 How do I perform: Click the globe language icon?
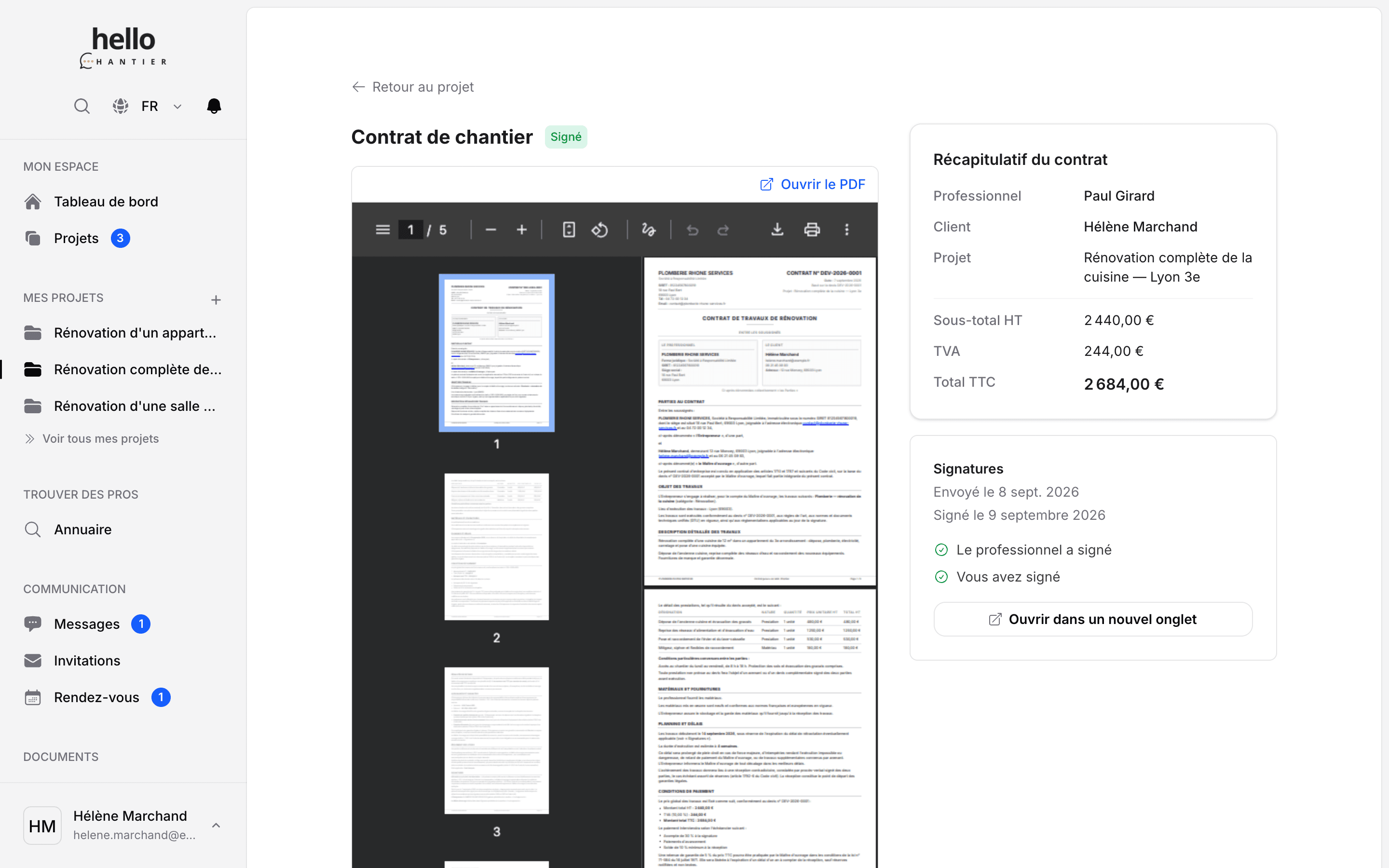[x=120, y=106]
